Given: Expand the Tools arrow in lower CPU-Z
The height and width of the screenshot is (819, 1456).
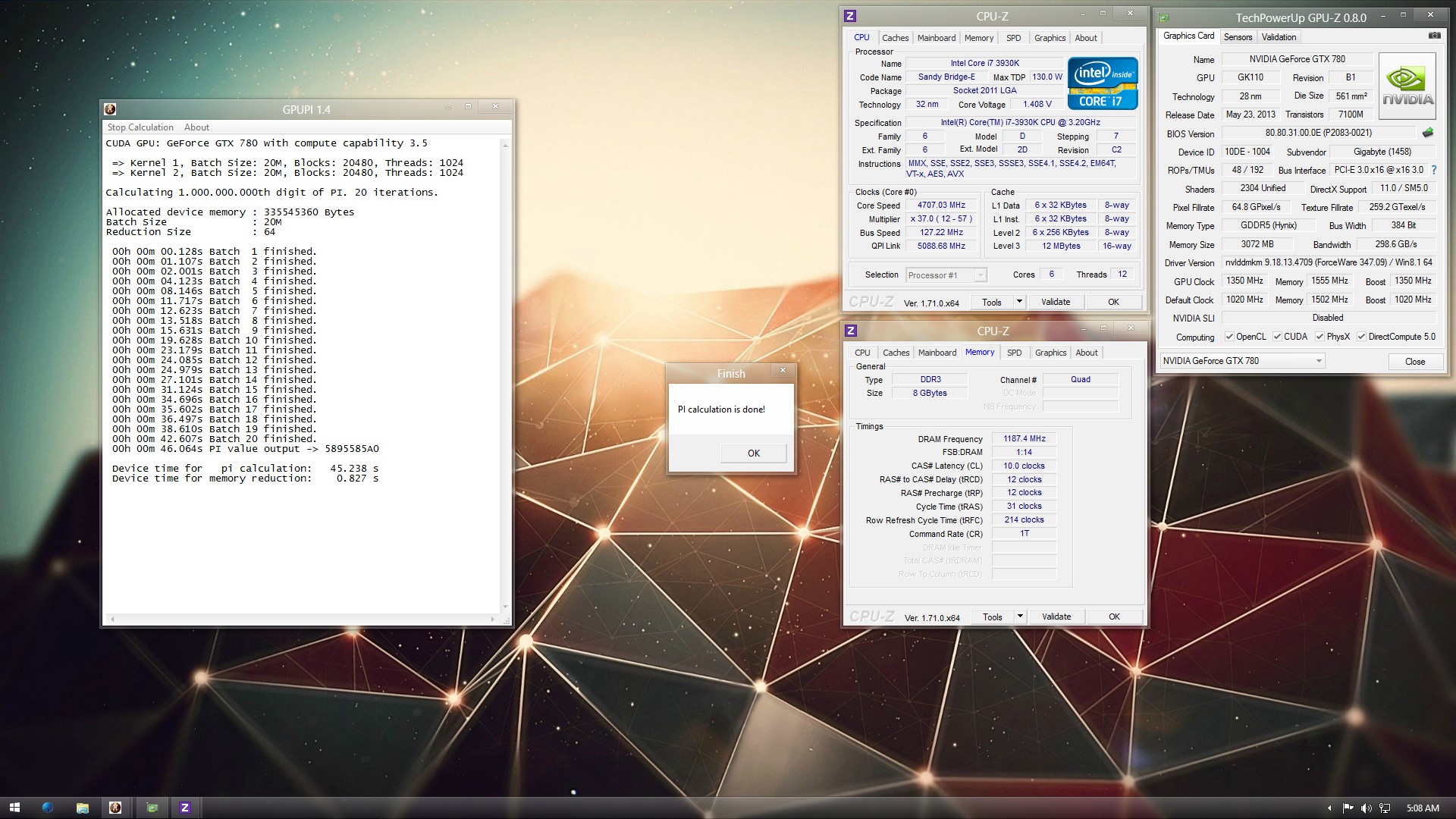Looking at the screenshot, I should pyautogui.click(x=1020, y=617).
